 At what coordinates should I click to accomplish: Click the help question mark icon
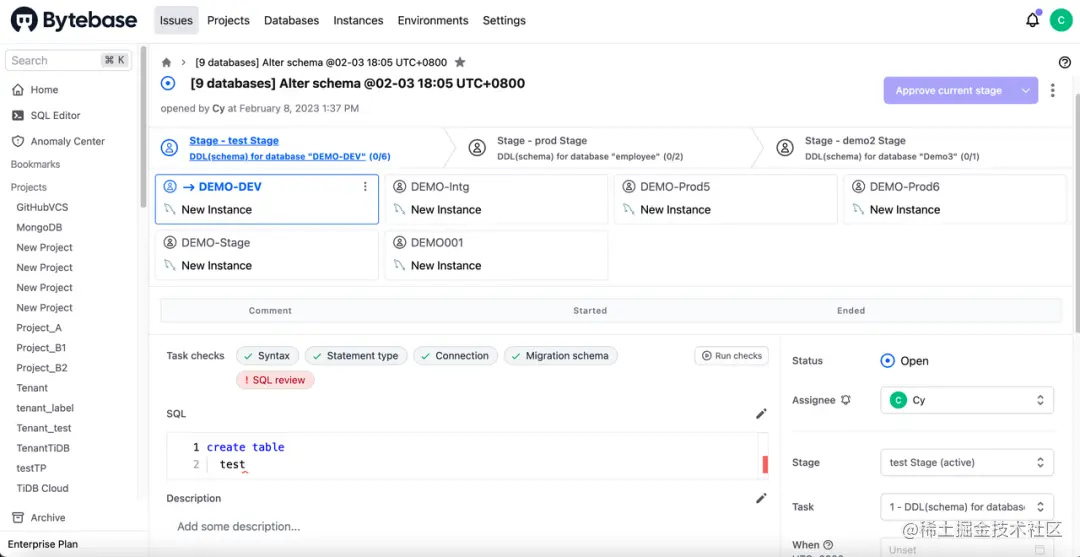tap(1065, 63)
